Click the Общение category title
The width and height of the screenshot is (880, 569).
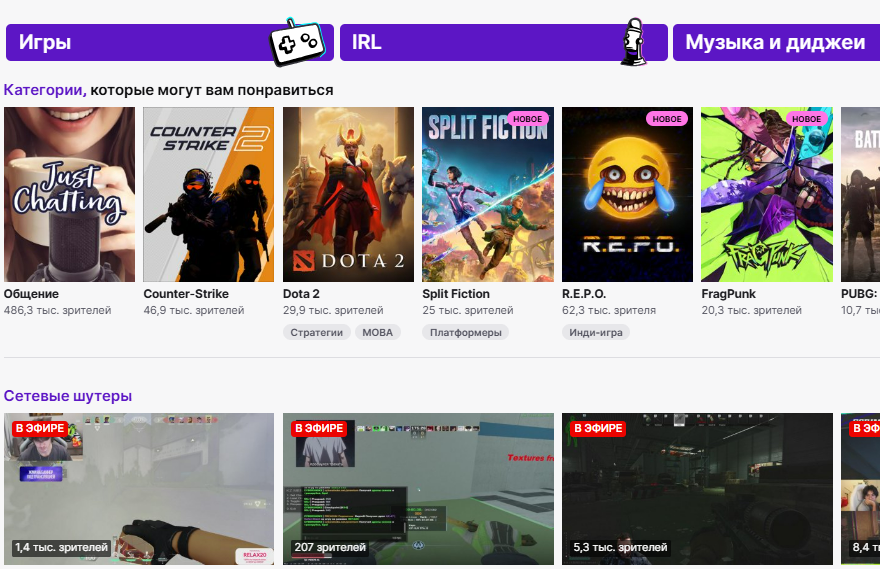(x=31, y=293)
